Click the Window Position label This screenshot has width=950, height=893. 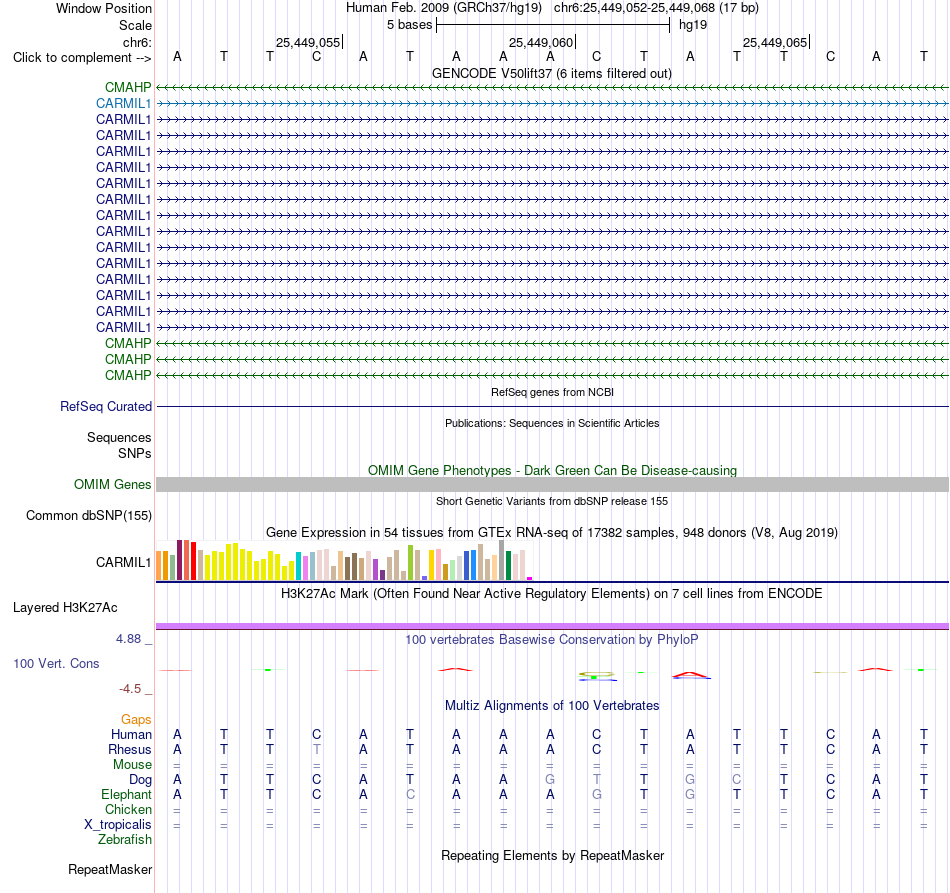coord(104,8)
